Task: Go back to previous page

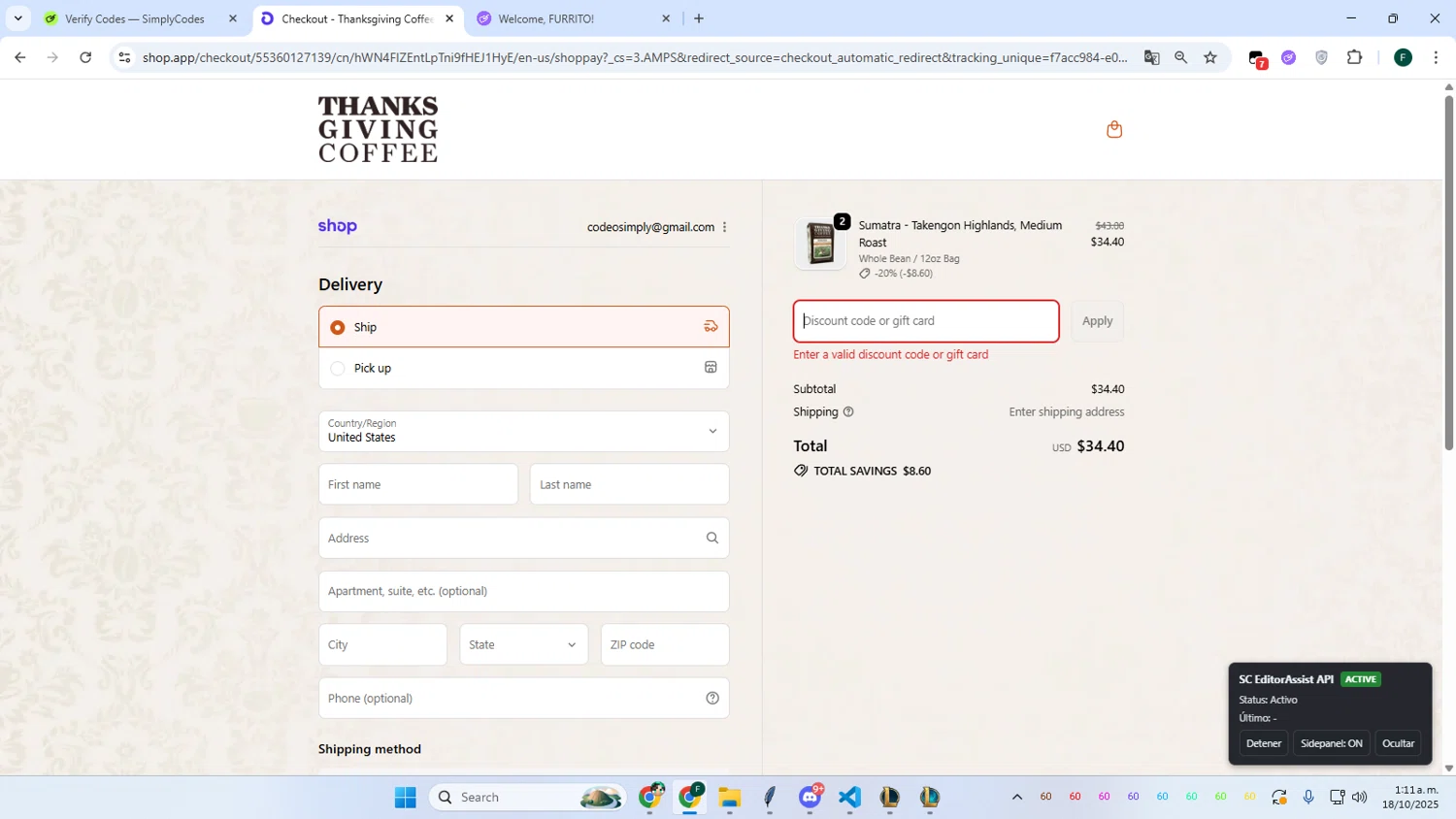Action: tap(20, 57)
